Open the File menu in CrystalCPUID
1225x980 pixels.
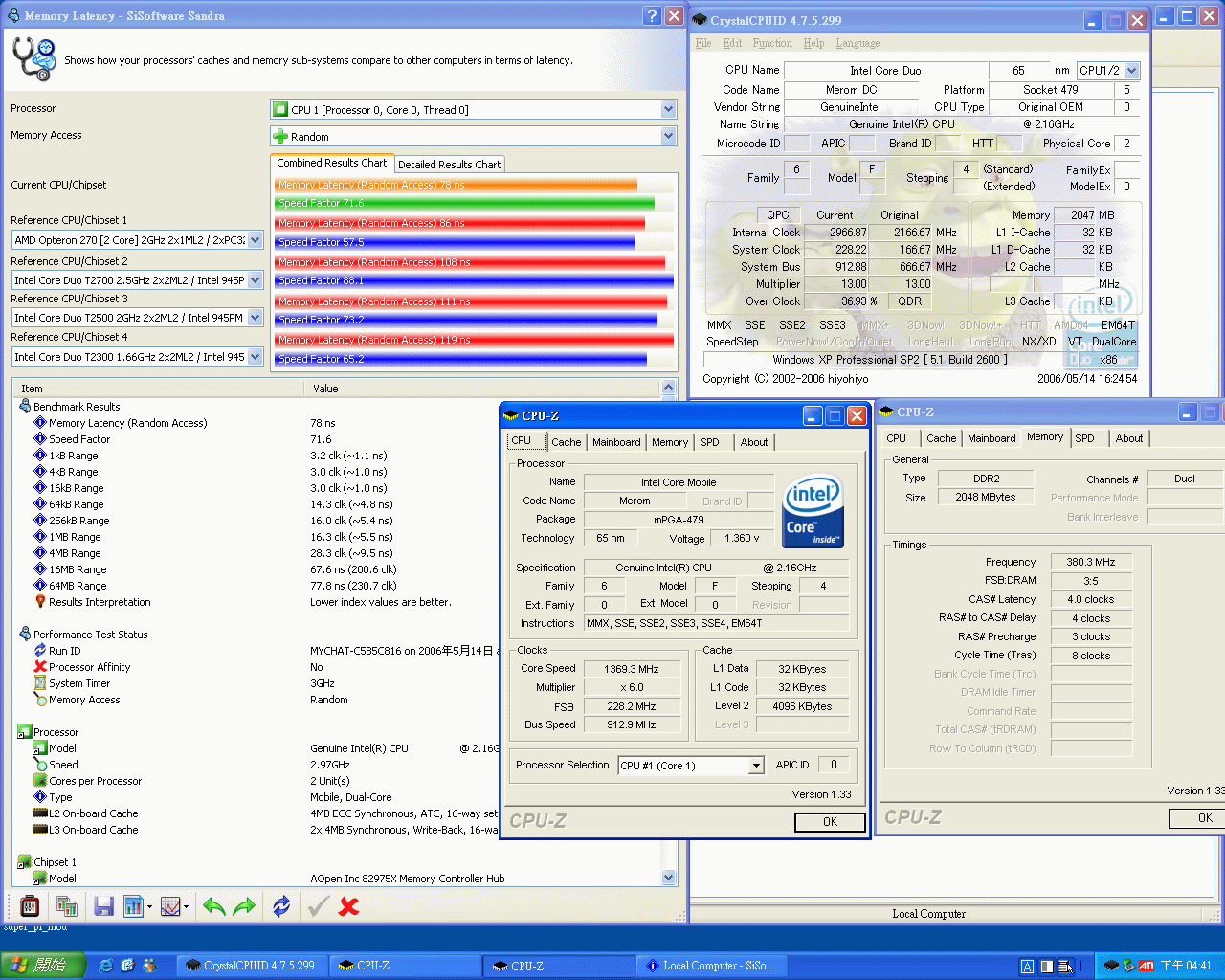(703, 43)
